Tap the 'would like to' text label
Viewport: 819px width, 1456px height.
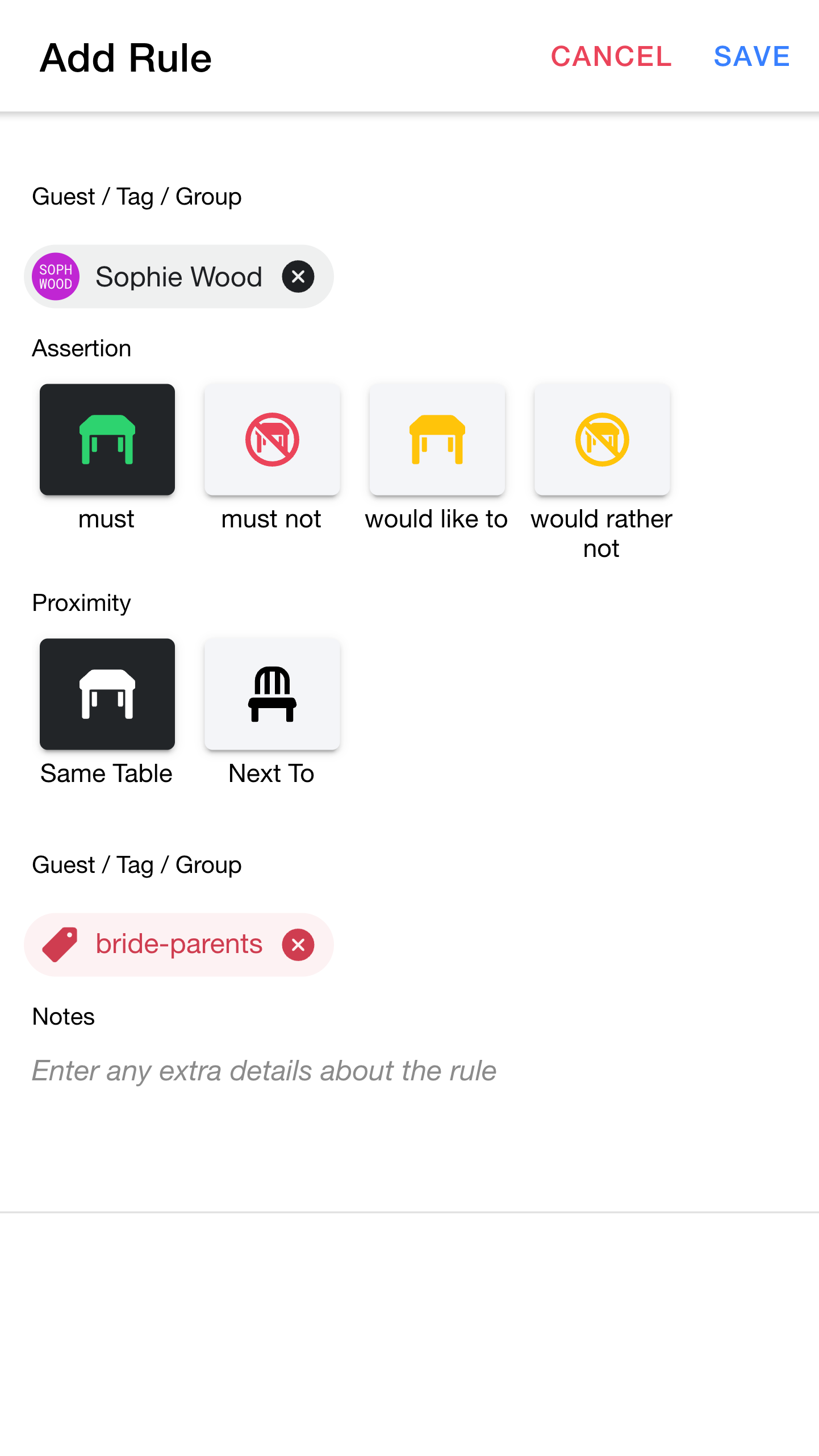point(436,519)
